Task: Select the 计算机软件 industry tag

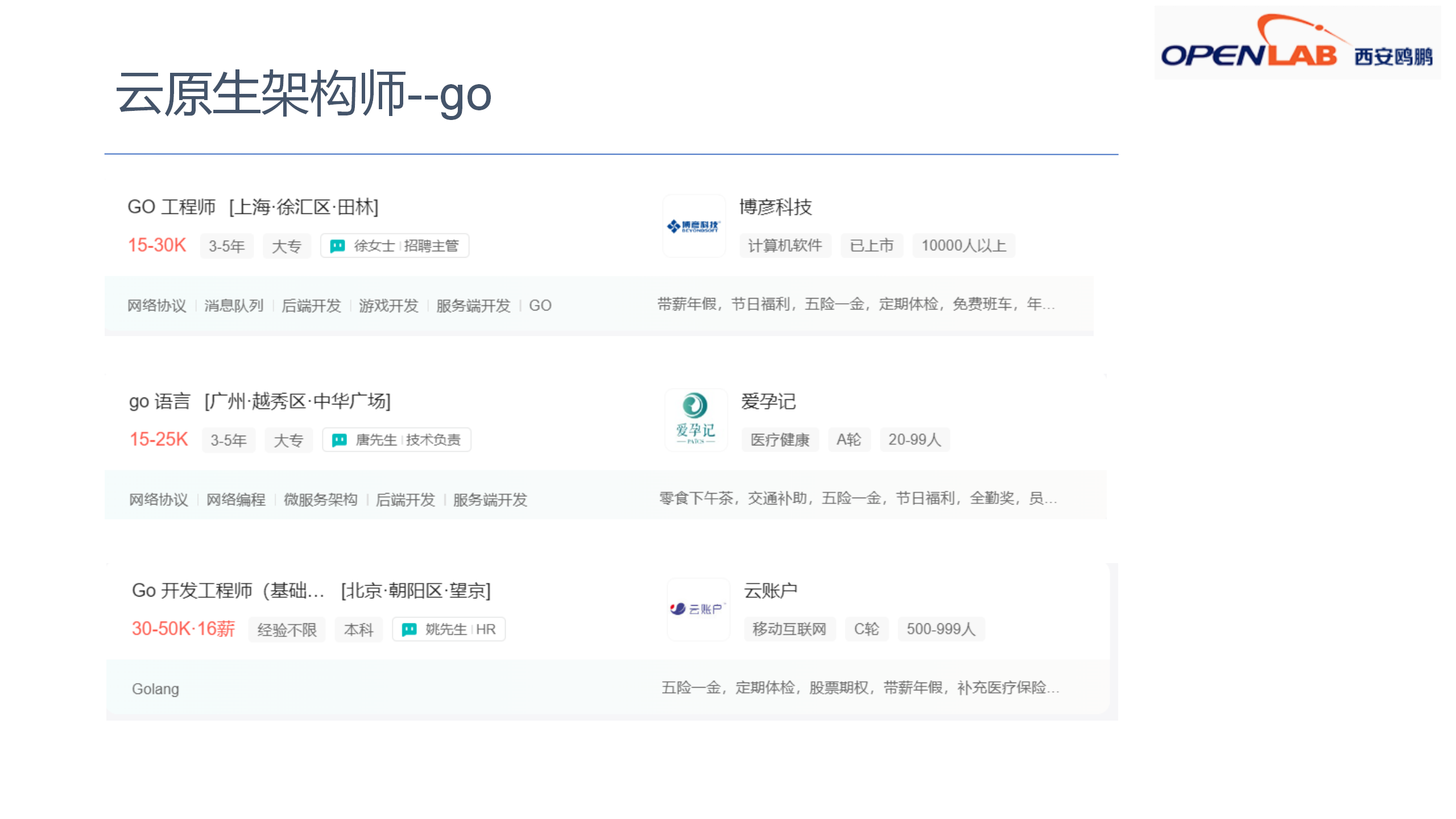Action: click(785, 246)
